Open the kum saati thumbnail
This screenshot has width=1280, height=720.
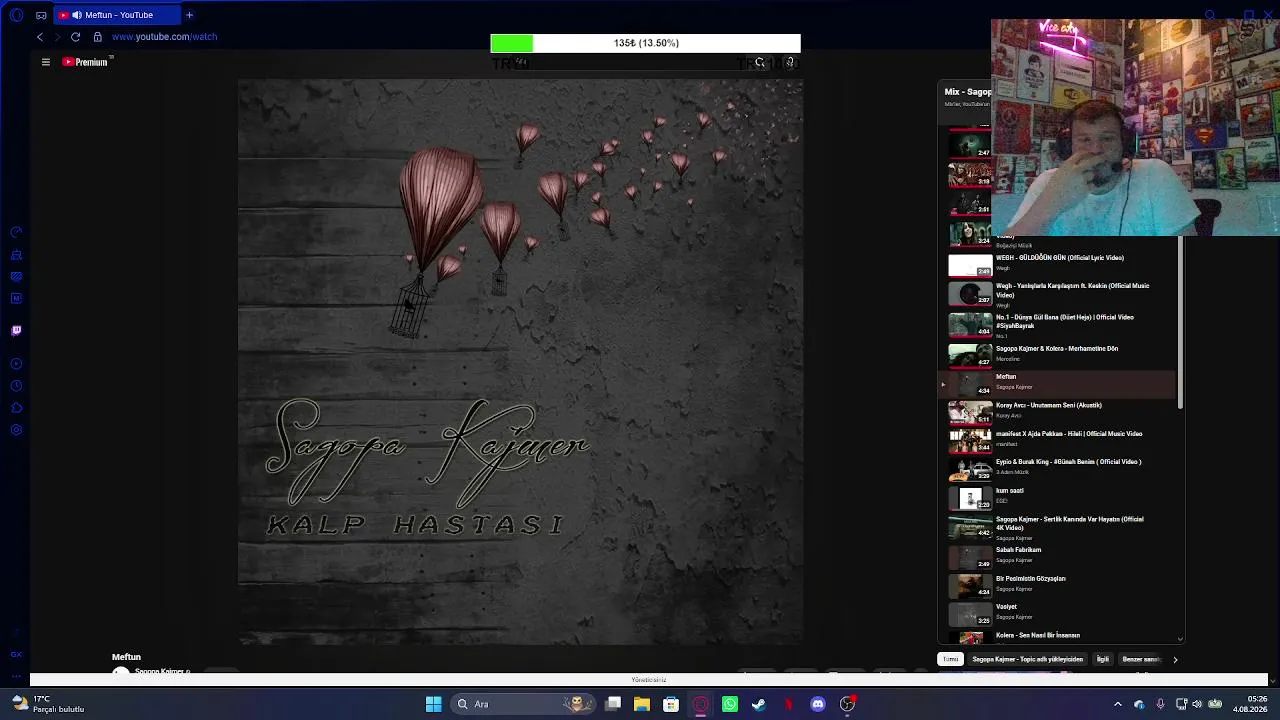970,497
